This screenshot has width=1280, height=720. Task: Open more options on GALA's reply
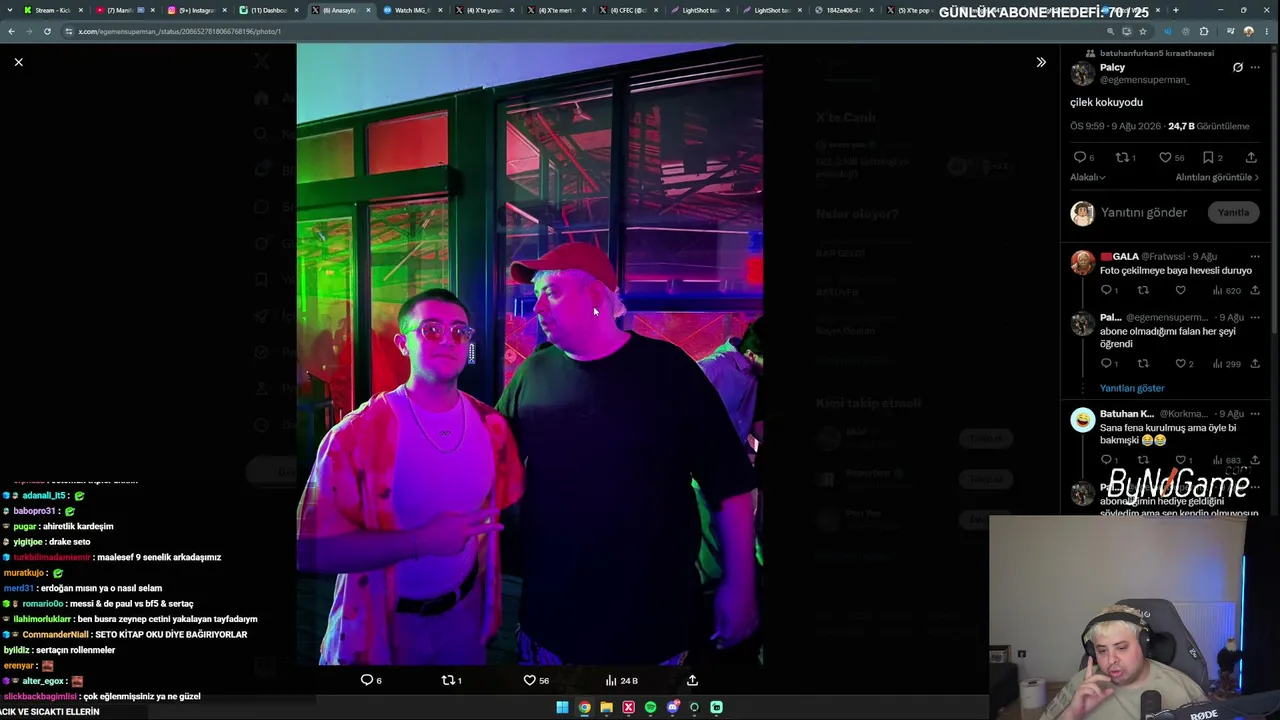[1255, 257]
